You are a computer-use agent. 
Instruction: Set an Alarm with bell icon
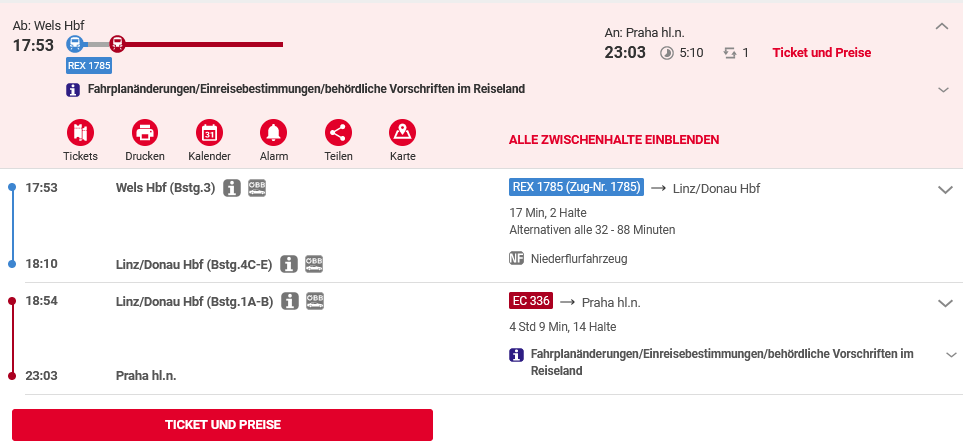point(274,132)
